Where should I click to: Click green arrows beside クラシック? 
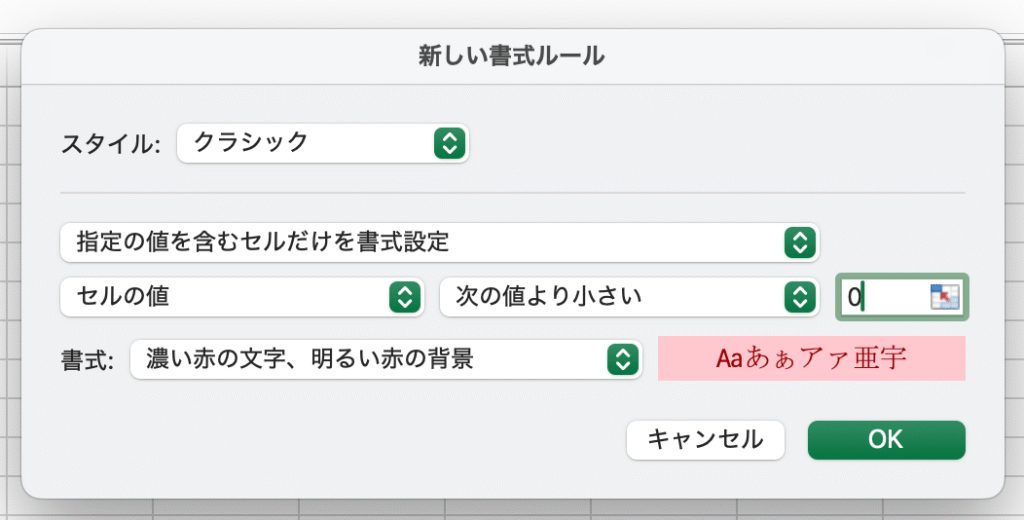[x=450, y=143]
